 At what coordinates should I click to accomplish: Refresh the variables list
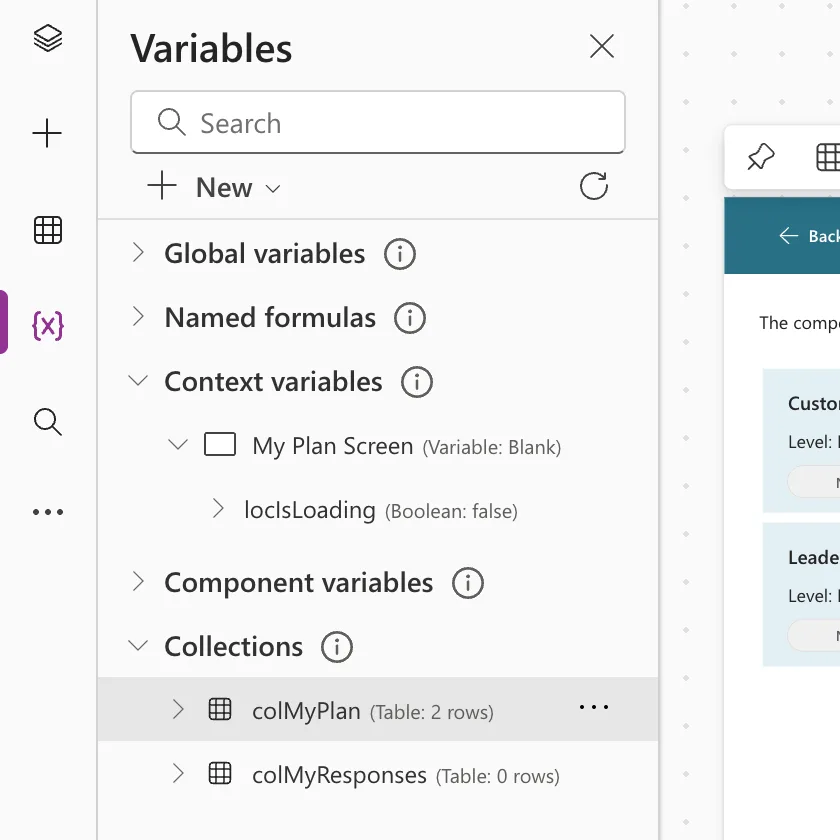(x=594, y=186)
